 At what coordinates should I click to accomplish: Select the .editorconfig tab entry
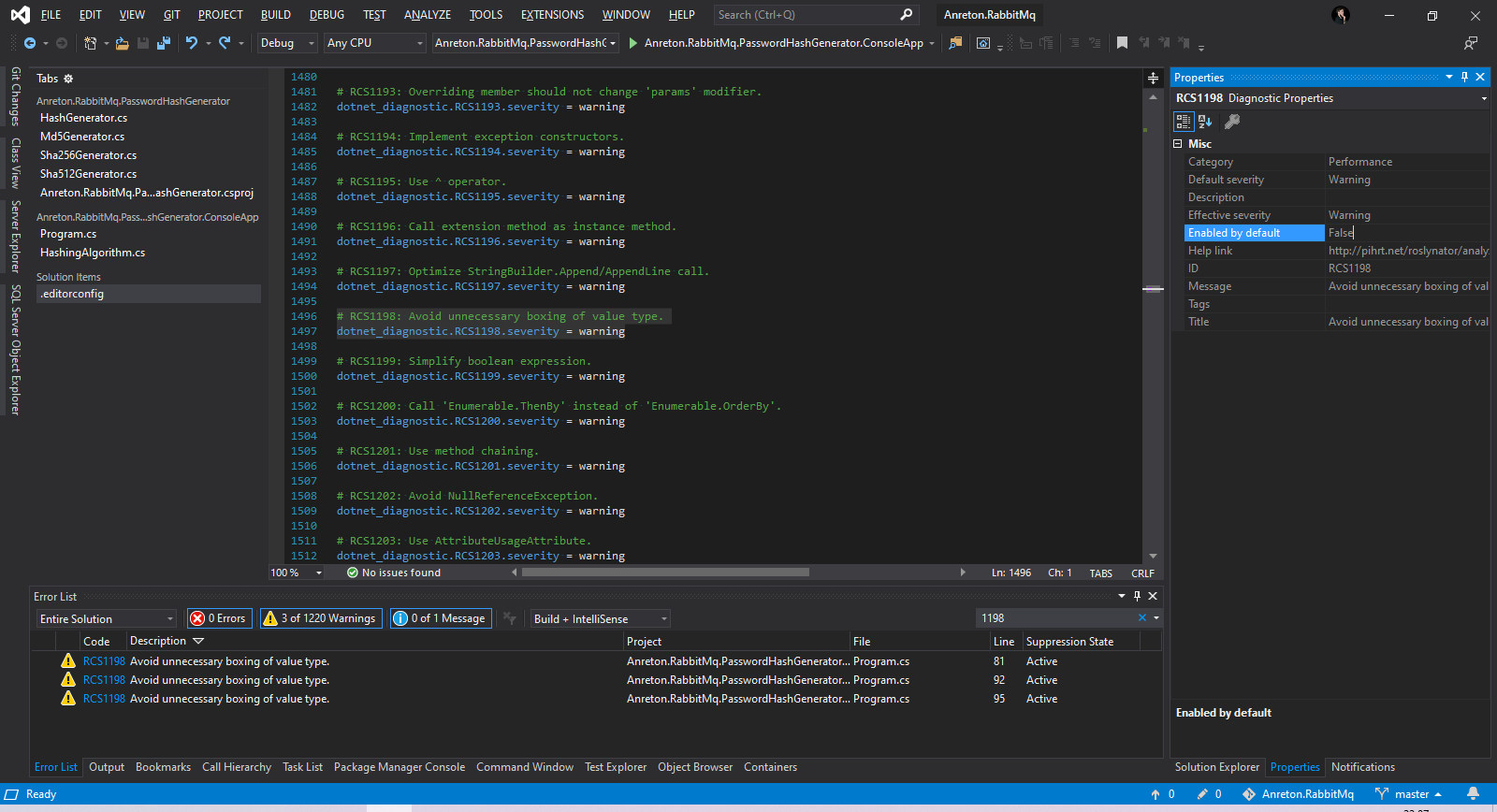click(x=148, y=294)
